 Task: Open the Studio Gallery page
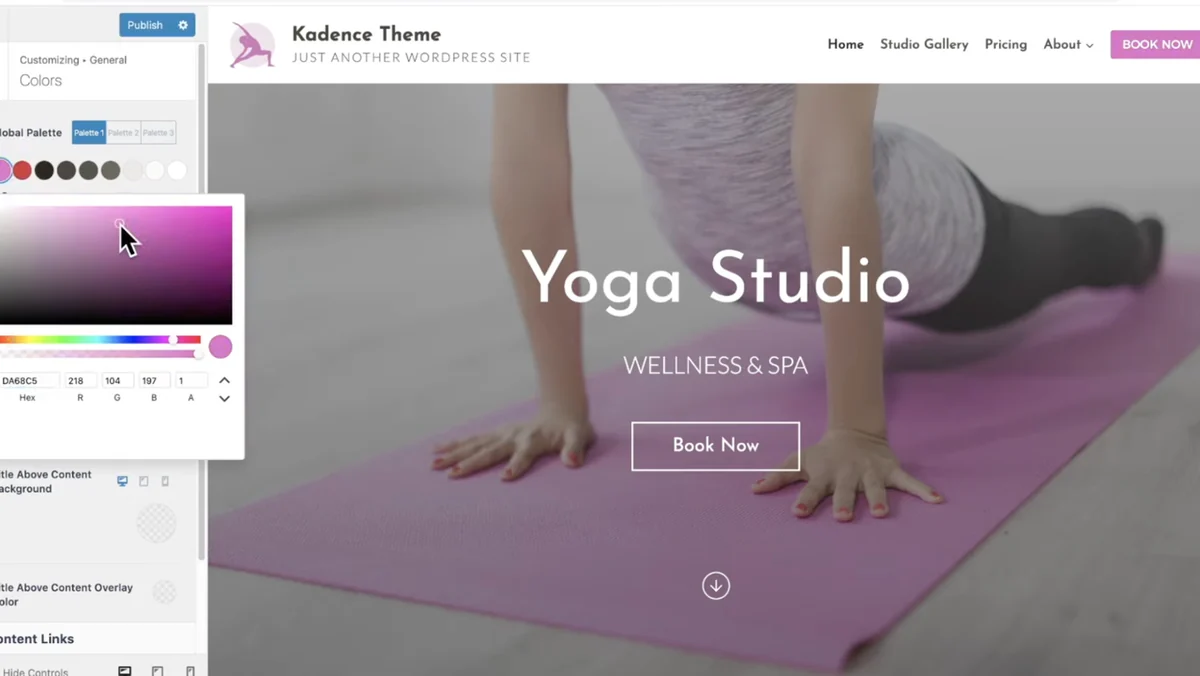[924, 44]
